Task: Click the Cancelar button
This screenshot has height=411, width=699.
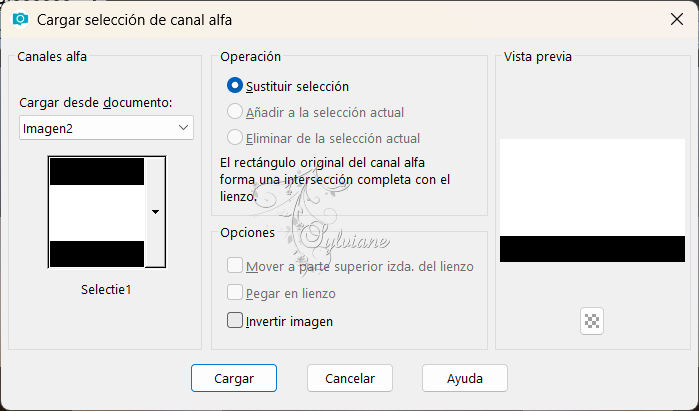Action: 350,378
